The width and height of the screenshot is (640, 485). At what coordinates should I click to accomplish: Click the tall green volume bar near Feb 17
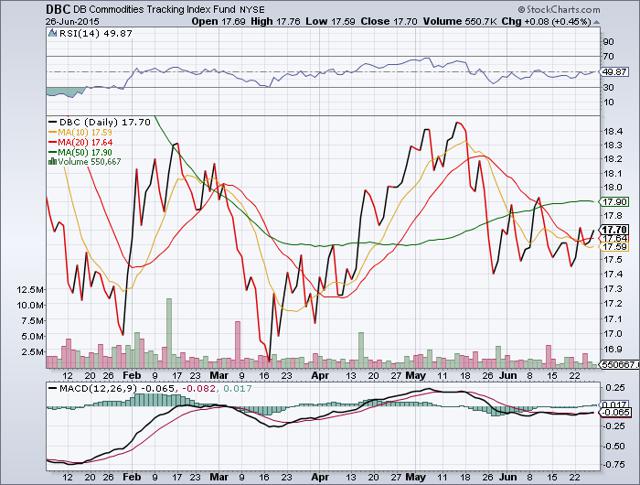click(x=169, y=333)
